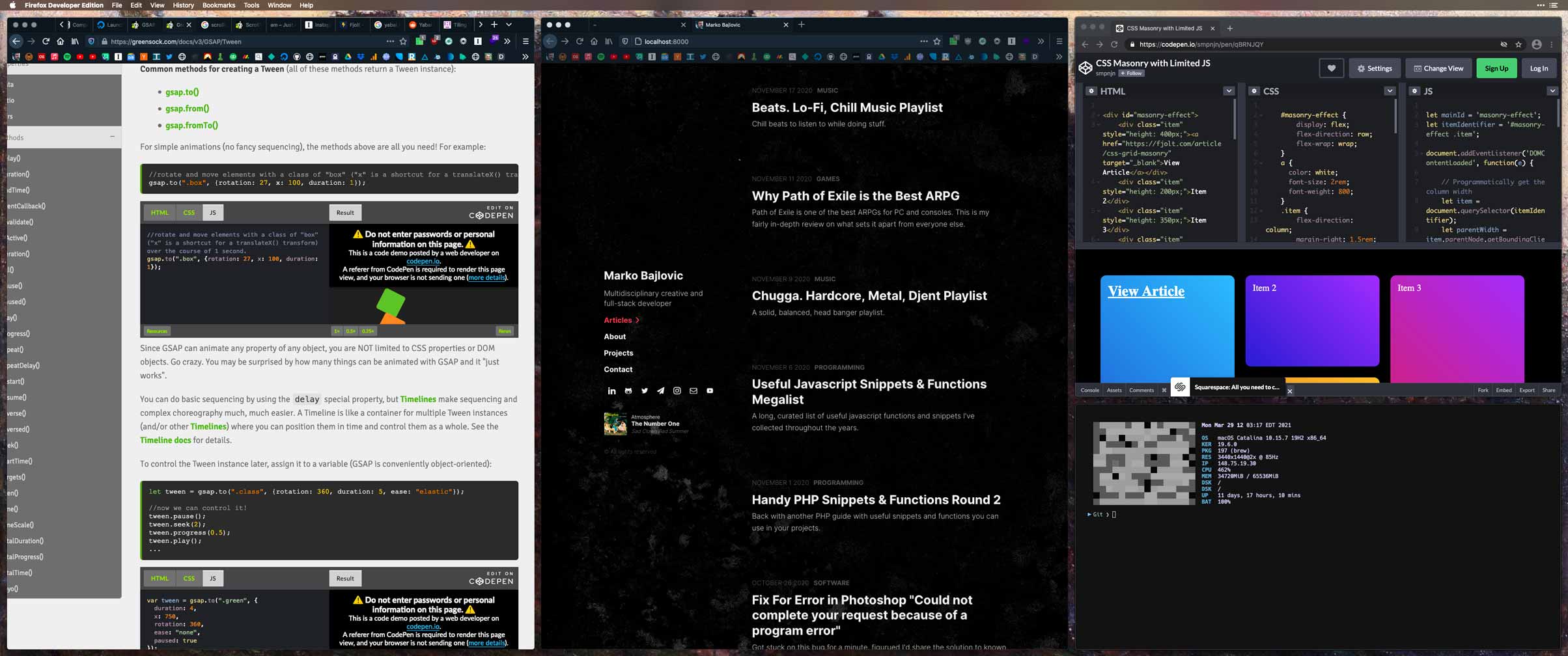Reload the greensock.com Firefox window
Image resolution: width=1568 pixels, height=656 pixels.
[x=46, y=41]
